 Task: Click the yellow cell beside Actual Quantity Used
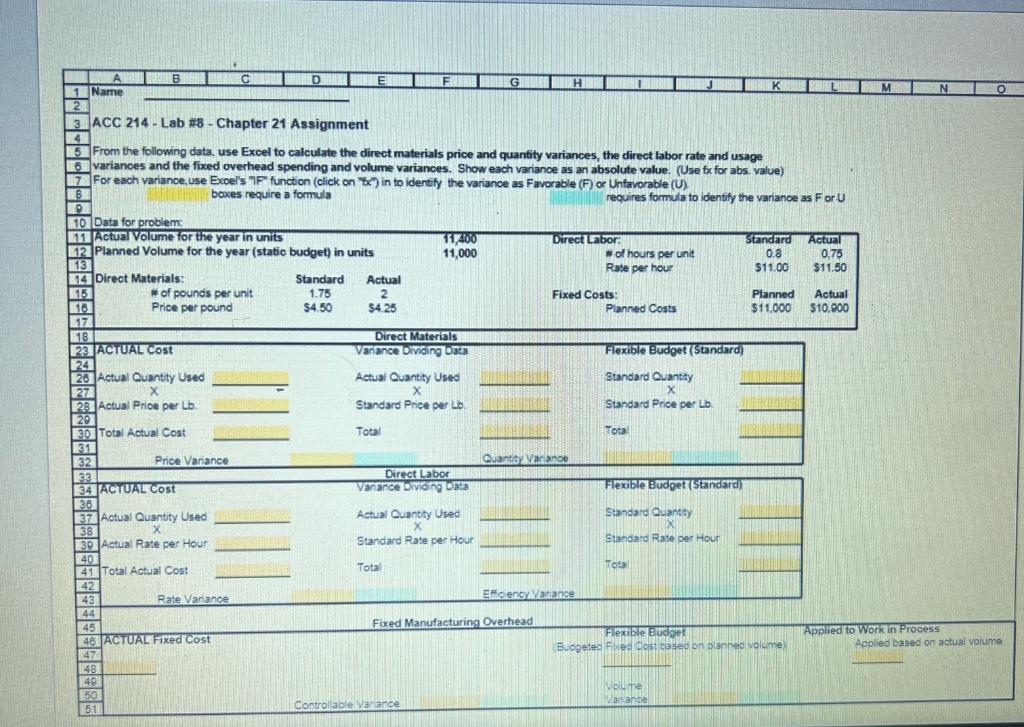coord(253,378)
